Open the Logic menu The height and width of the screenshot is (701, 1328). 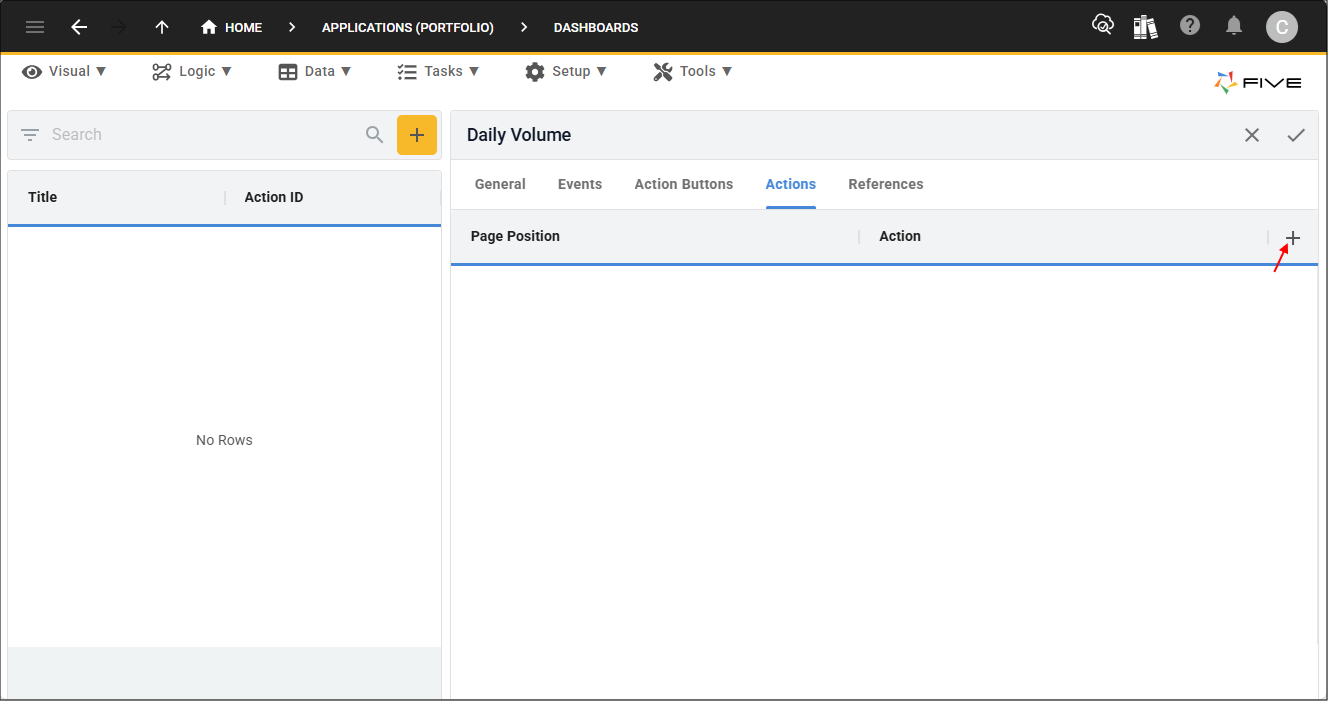pyautogui.click(x=192, y=71)
